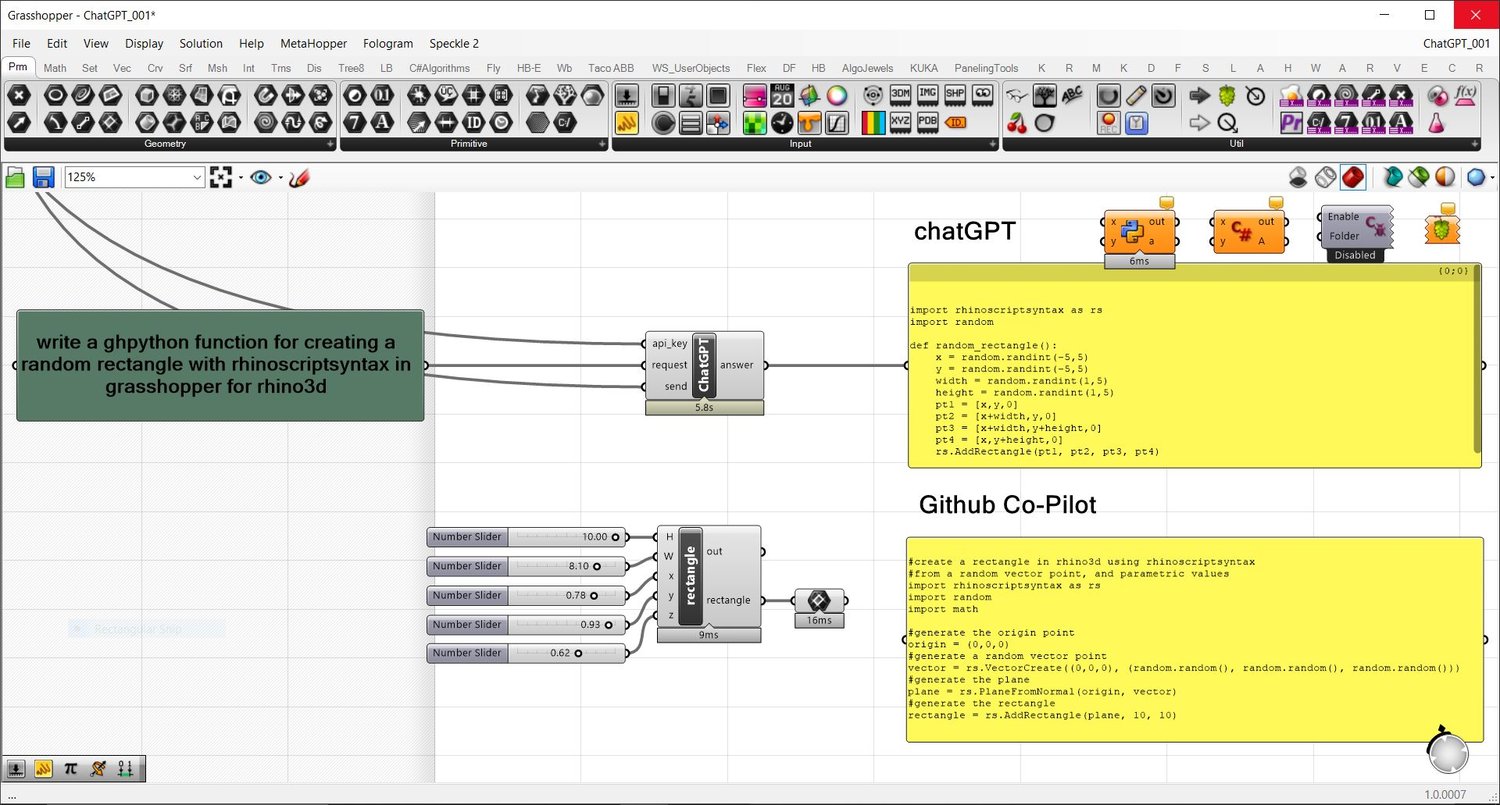Toggle the preview eye icon
The width and height of the screenshot is (1500, 805).
point(261,177)
